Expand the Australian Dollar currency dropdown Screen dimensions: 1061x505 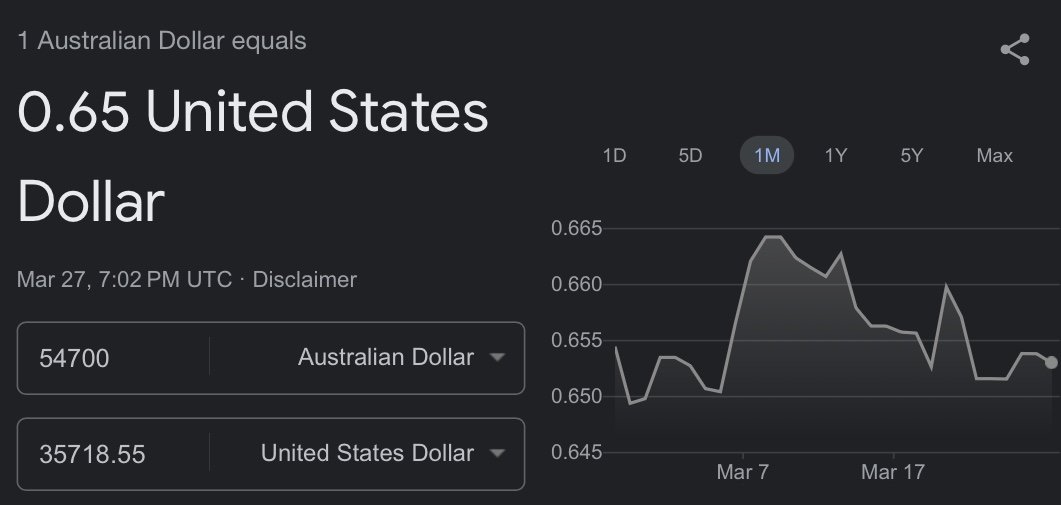[x=401, y=357]
